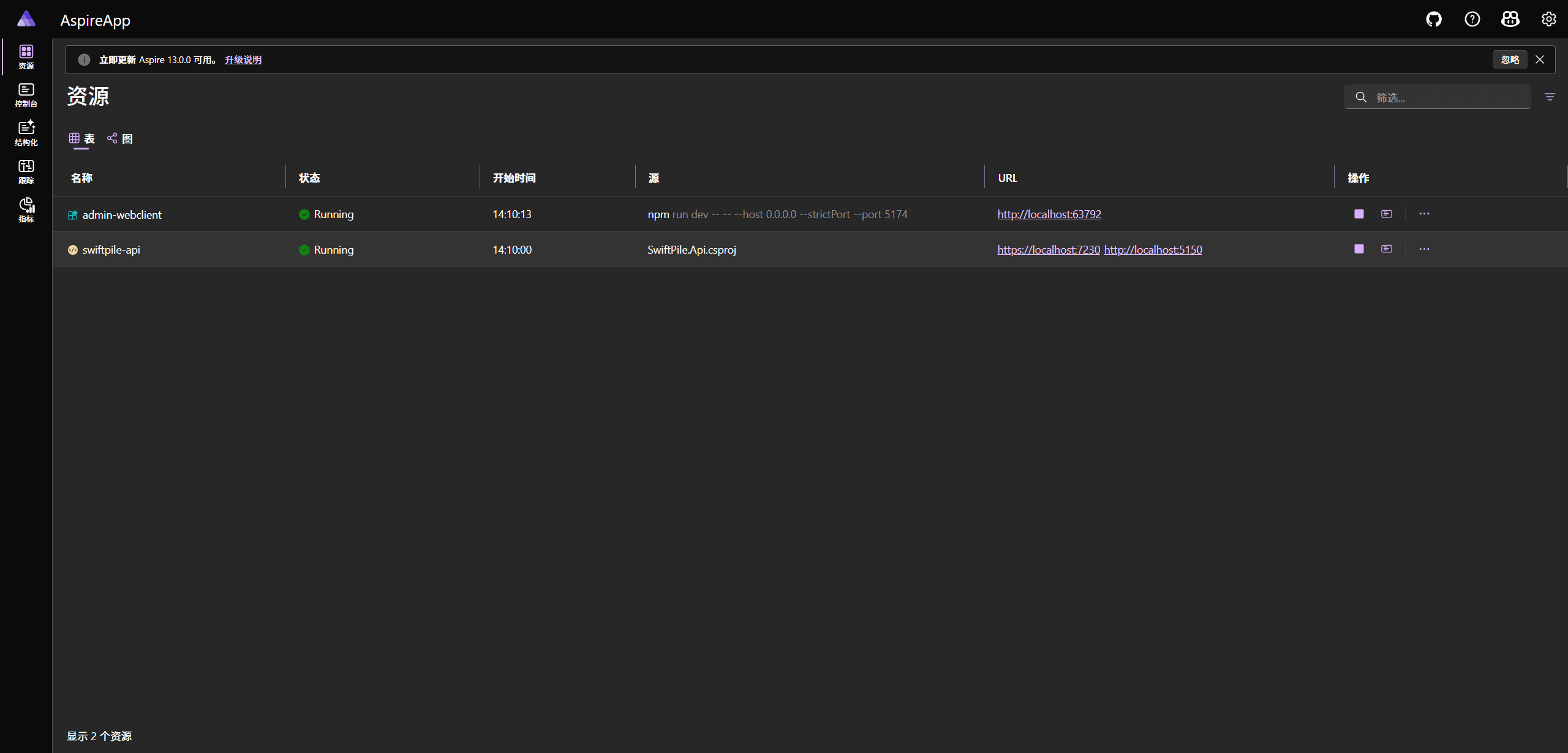Stop the admin-webclient resource
This screenshot has height=753, width=1568.
1359,214
